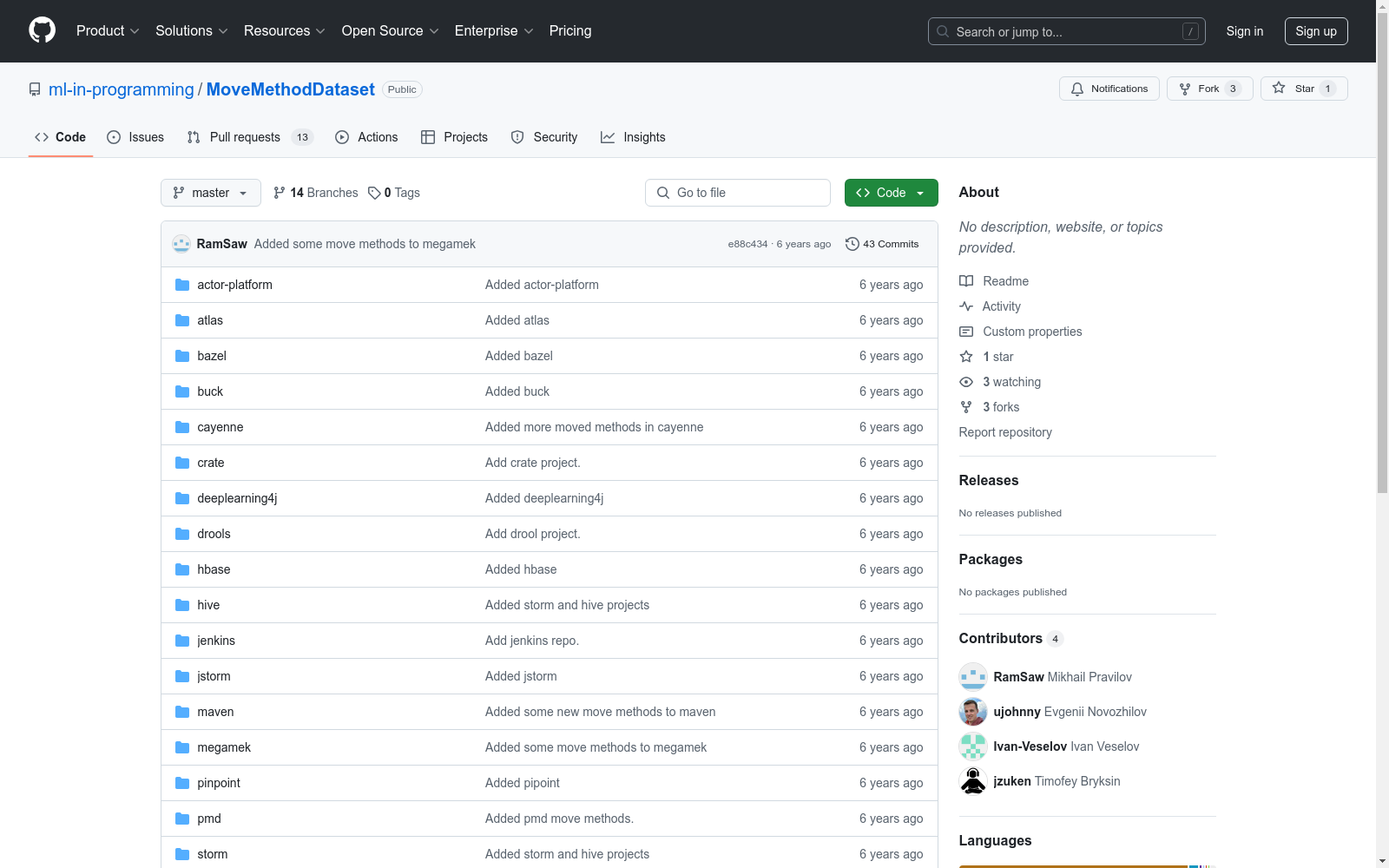
Task: Click the bazel folder icon
Action: pyautogui.click(x=182, y=356)
